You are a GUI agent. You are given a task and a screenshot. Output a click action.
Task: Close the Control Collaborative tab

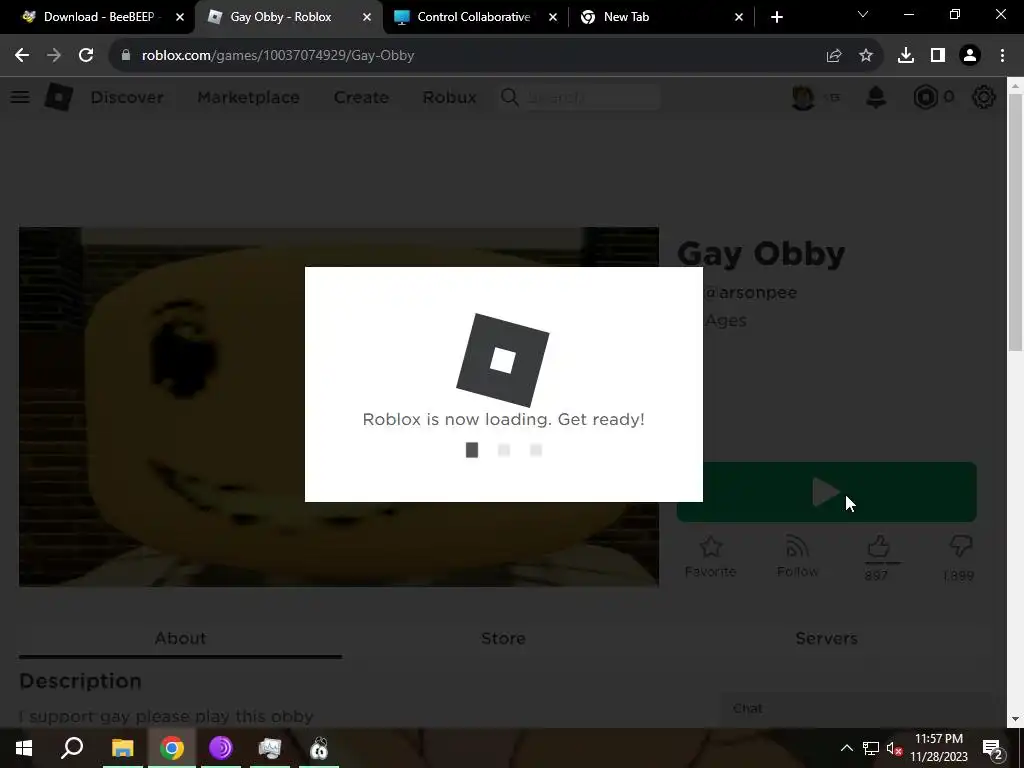[x=553, y=17]
